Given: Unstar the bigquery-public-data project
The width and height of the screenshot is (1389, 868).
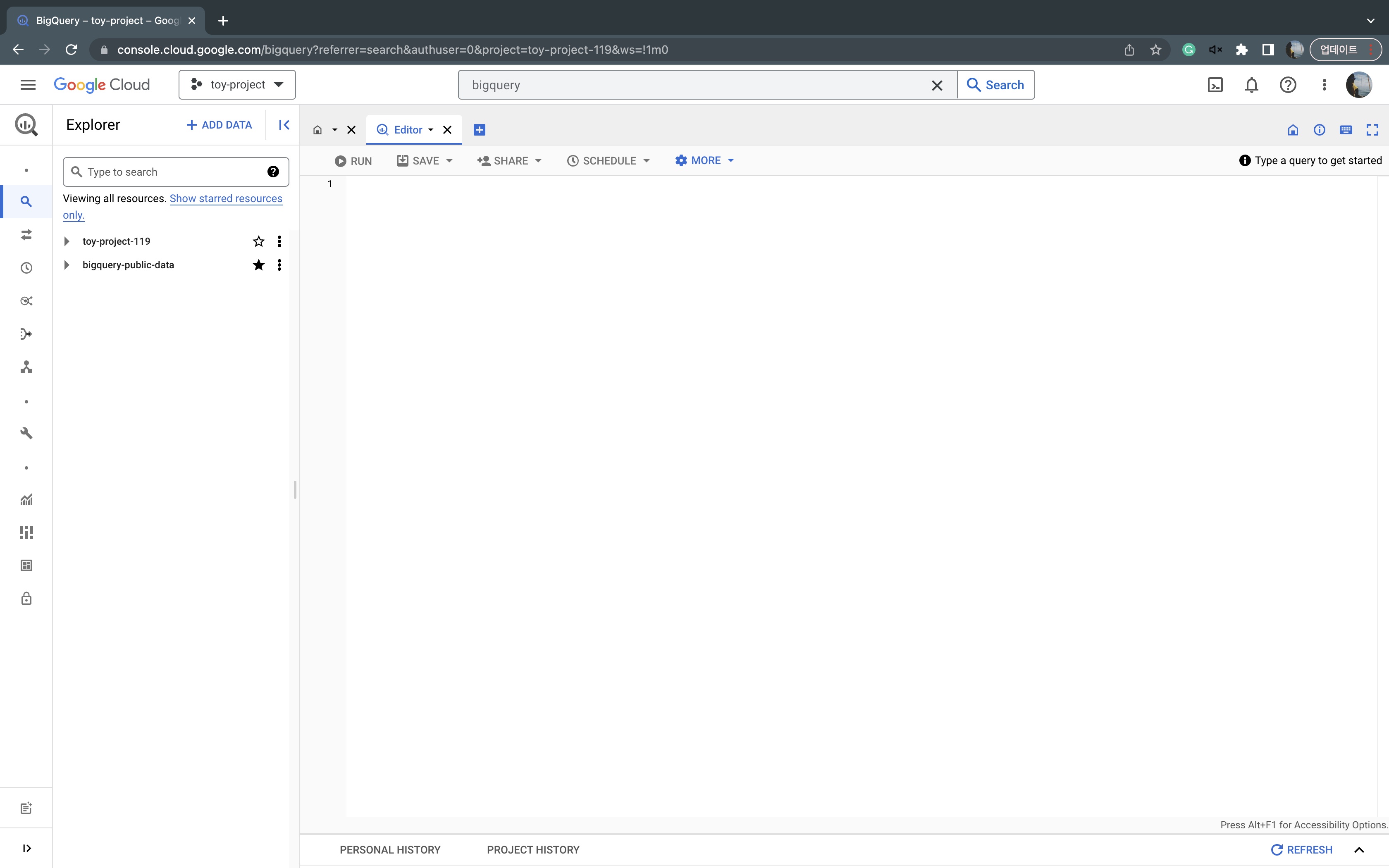Looking at the screenshot, I should pyautogui.click(x=258, y=265).
